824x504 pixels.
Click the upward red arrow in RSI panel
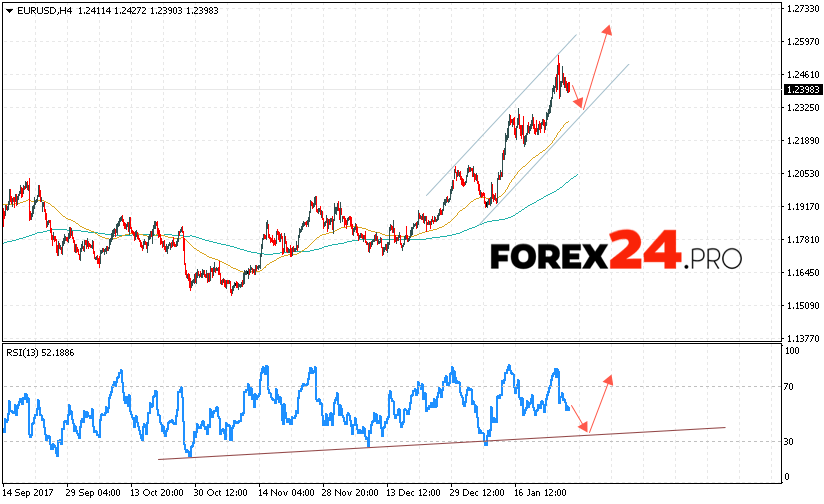(x=599, y=402)
